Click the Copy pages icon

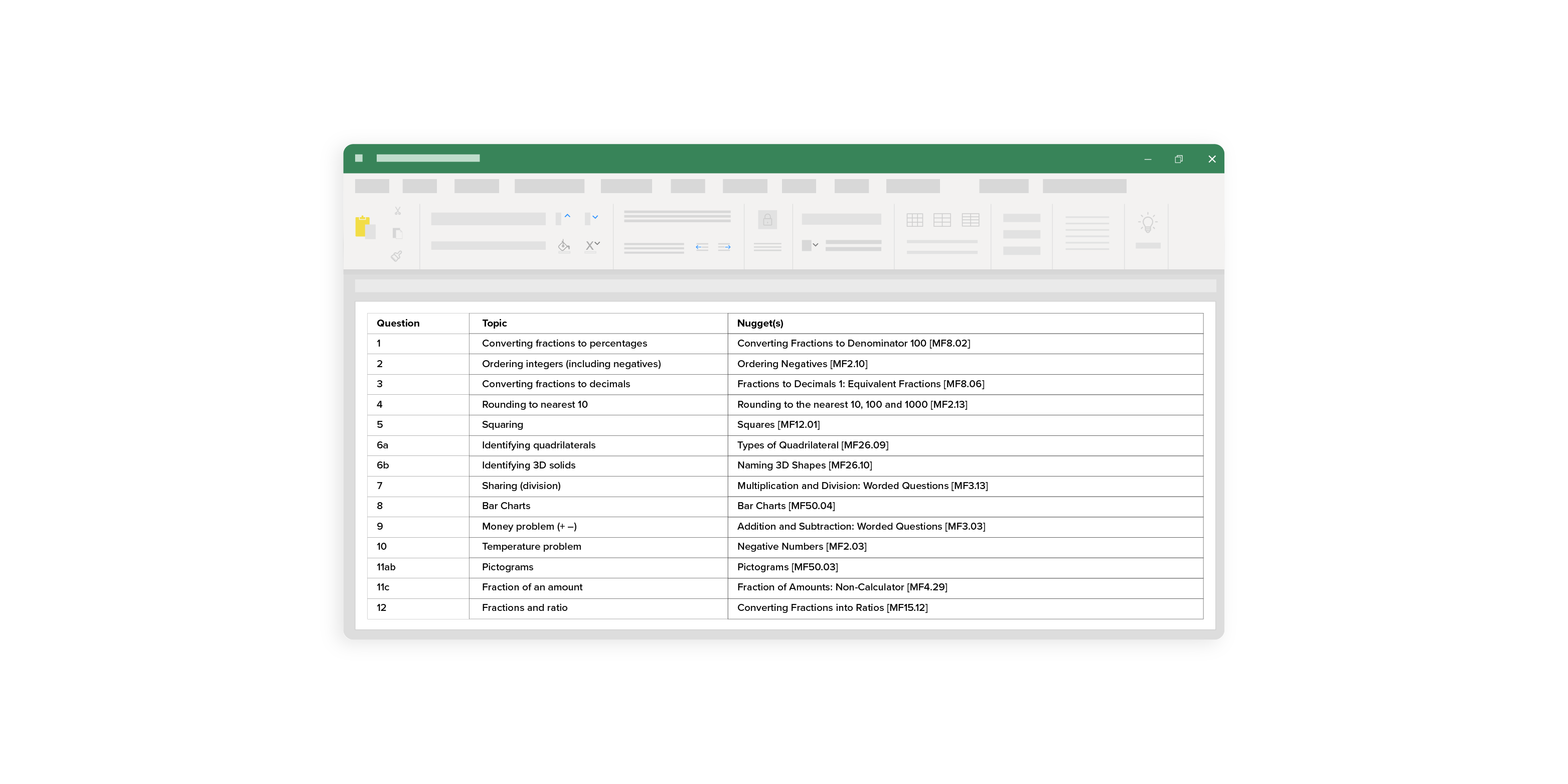coord(397,233)
